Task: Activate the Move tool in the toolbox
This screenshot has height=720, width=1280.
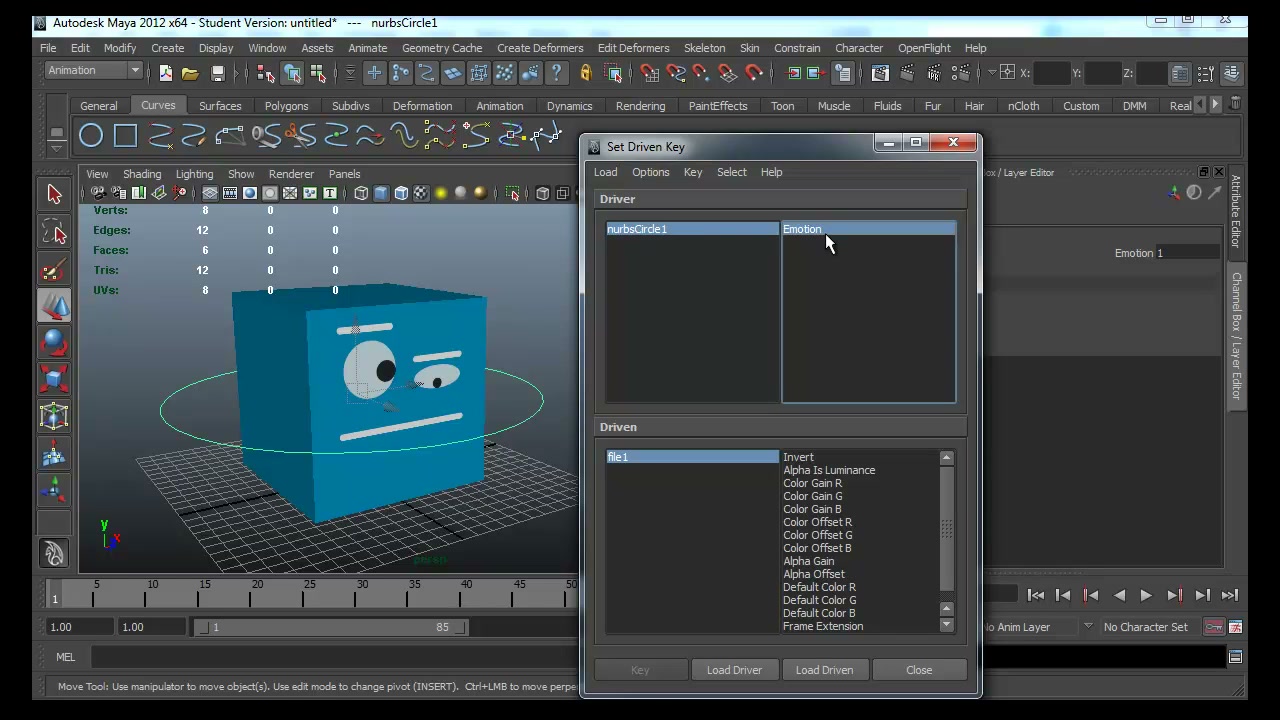Action: [x=54, y=306]
